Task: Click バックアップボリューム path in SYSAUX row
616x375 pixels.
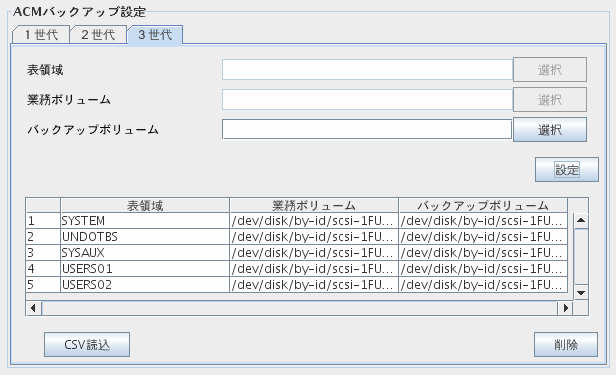Action: tap(483, 252)
